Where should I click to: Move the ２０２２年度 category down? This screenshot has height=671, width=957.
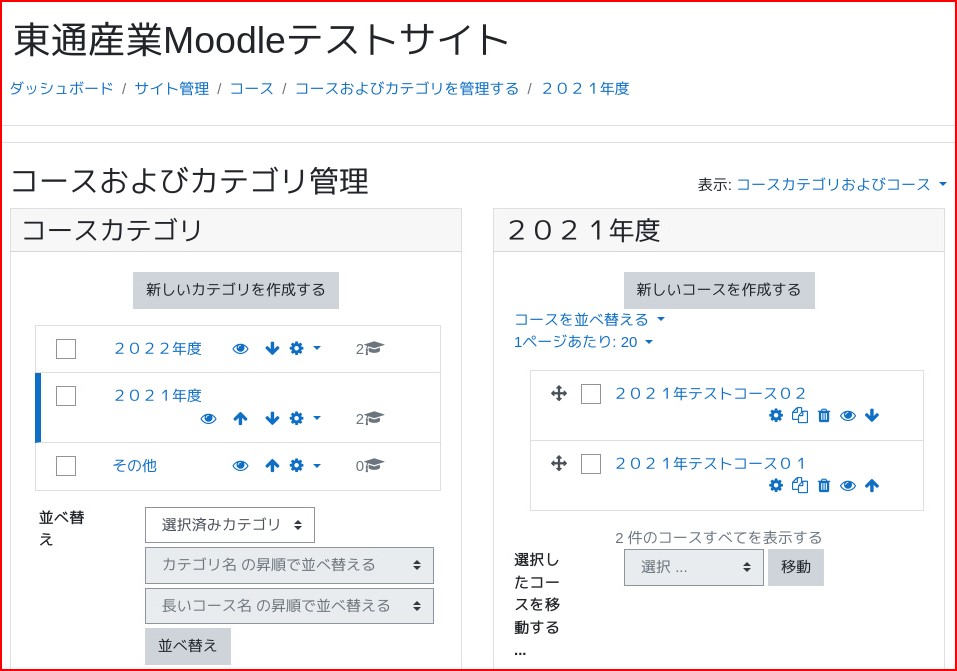click(272, 349)
